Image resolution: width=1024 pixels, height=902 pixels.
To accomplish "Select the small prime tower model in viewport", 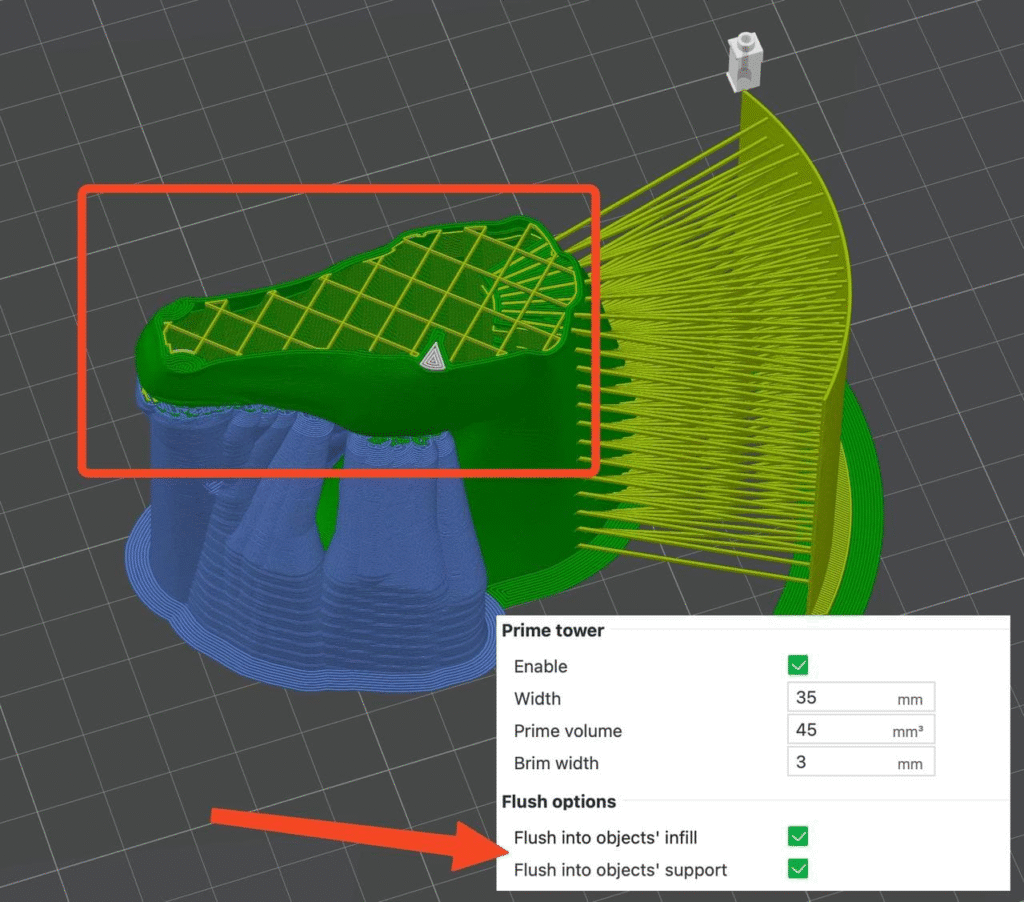I will point(743,60).
